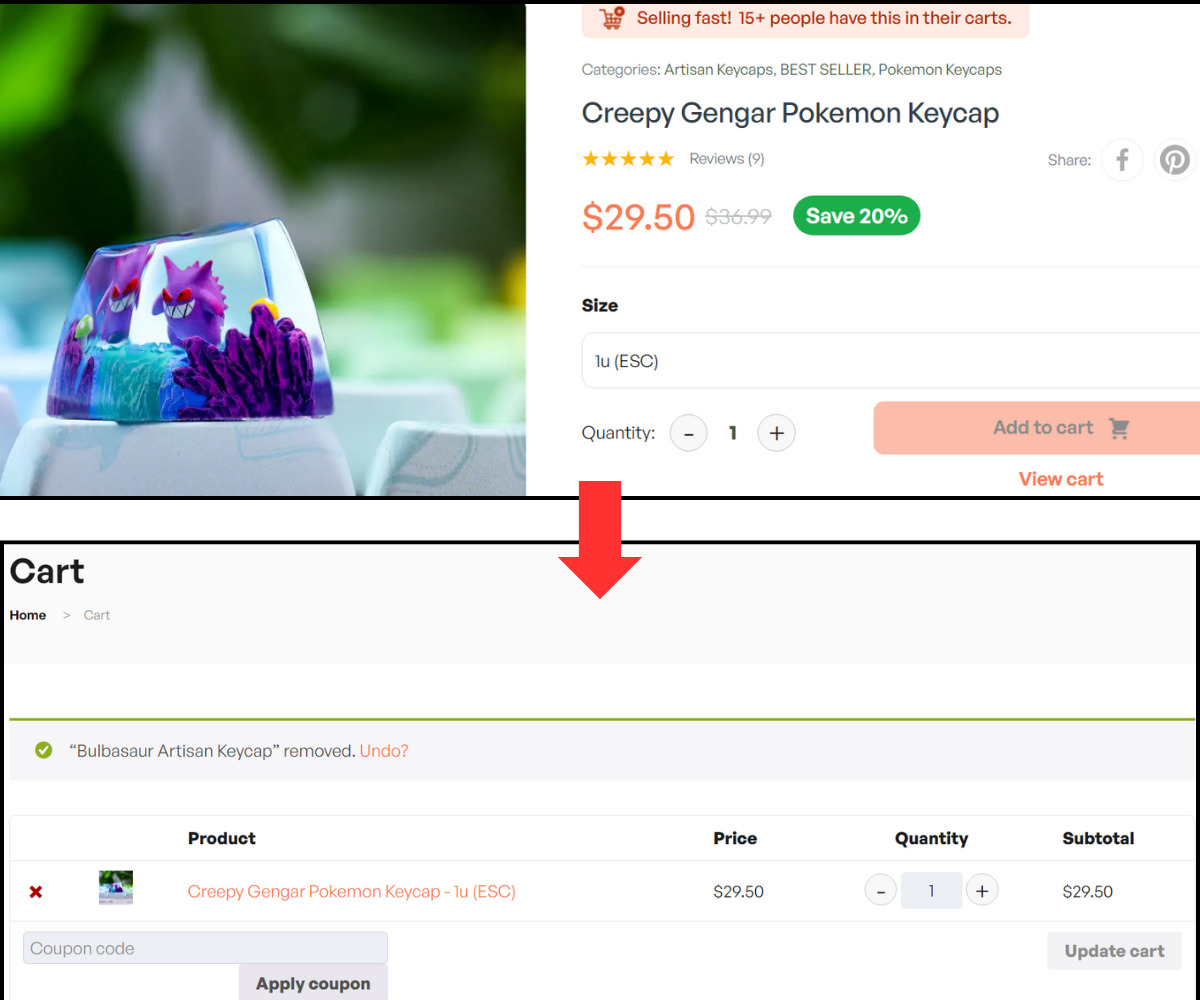1200x1000 pixels.
Task: Click the Update cart button
Action: click(1114, 951)
